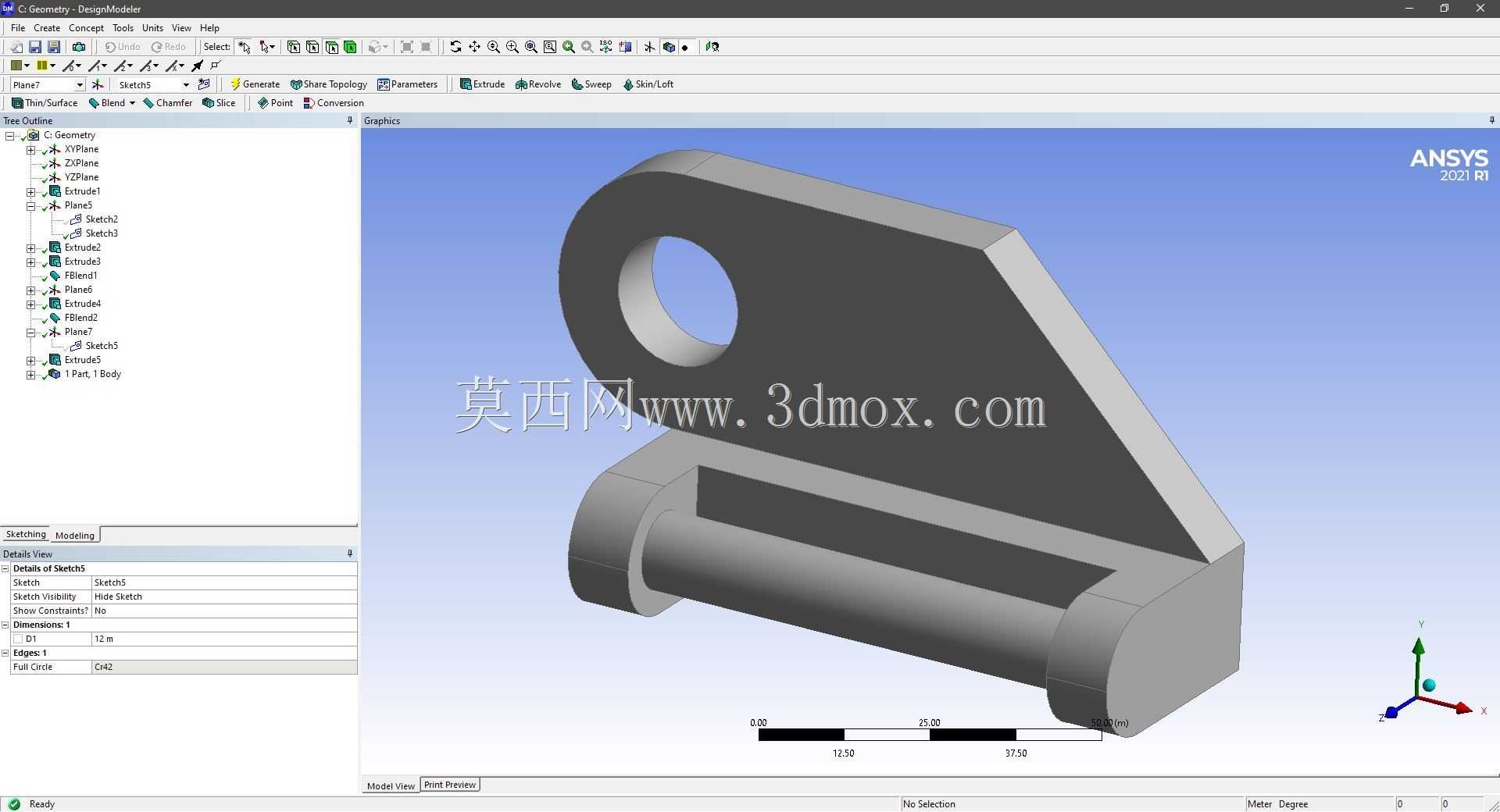Click the Generate button
This screenshot has width=1500, height=812.
point(255,84)
